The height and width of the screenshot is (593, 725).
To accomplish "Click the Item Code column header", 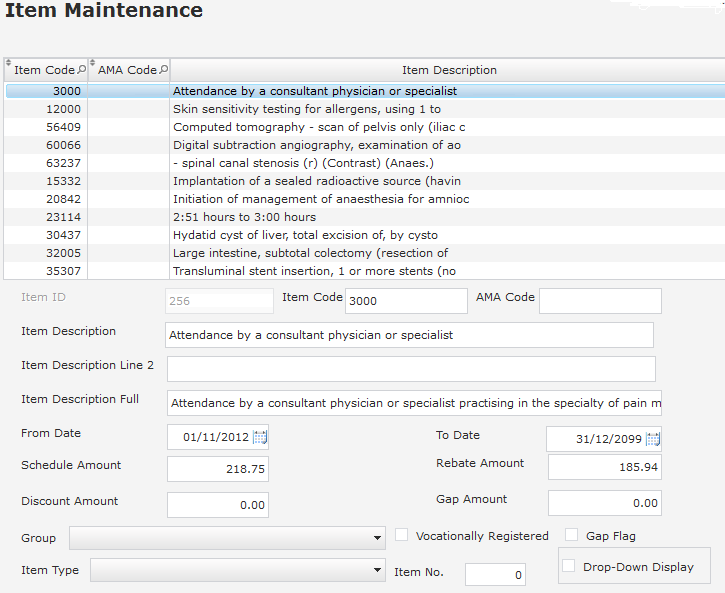I will point(44,70).
